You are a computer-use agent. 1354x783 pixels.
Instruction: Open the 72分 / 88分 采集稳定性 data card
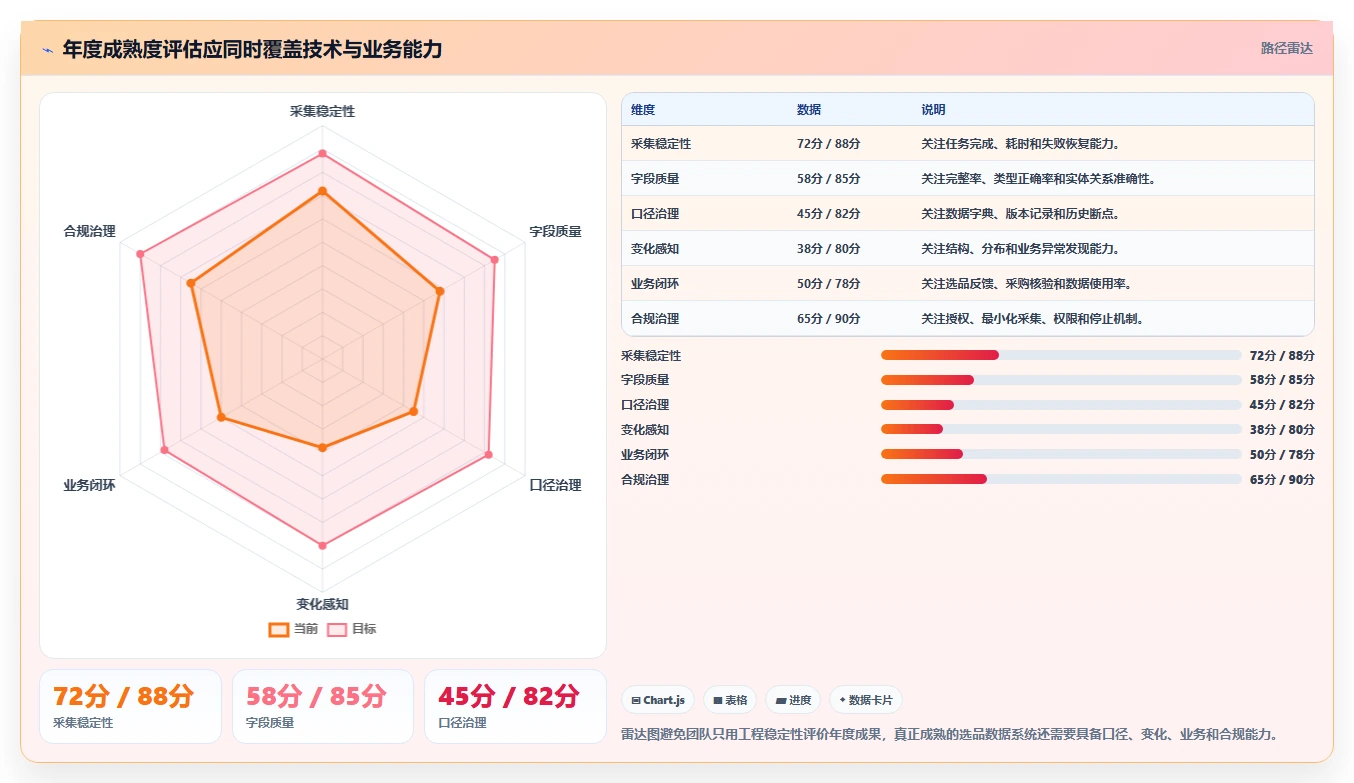[130, 706]
